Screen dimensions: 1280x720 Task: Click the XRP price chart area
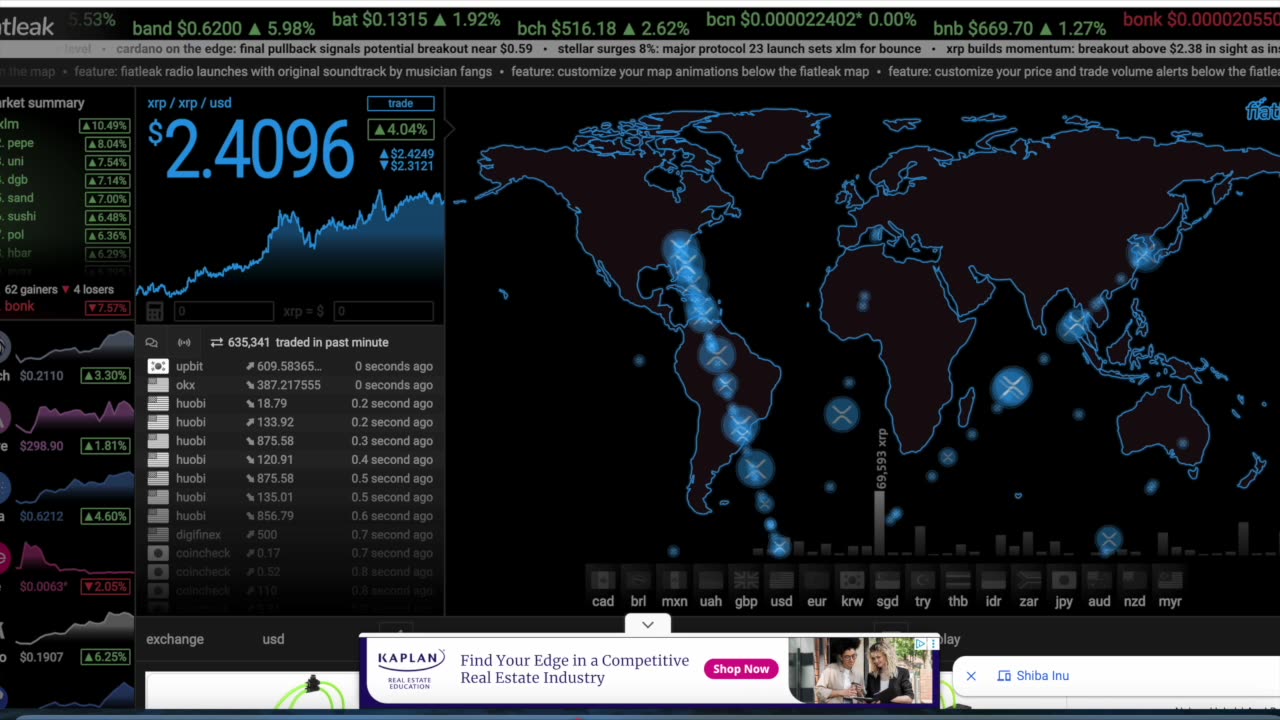[290, 245]
